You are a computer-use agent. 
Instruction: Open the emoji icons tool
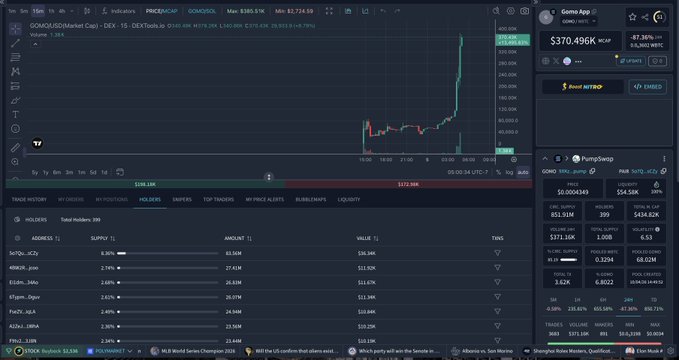tap(16, 129)
